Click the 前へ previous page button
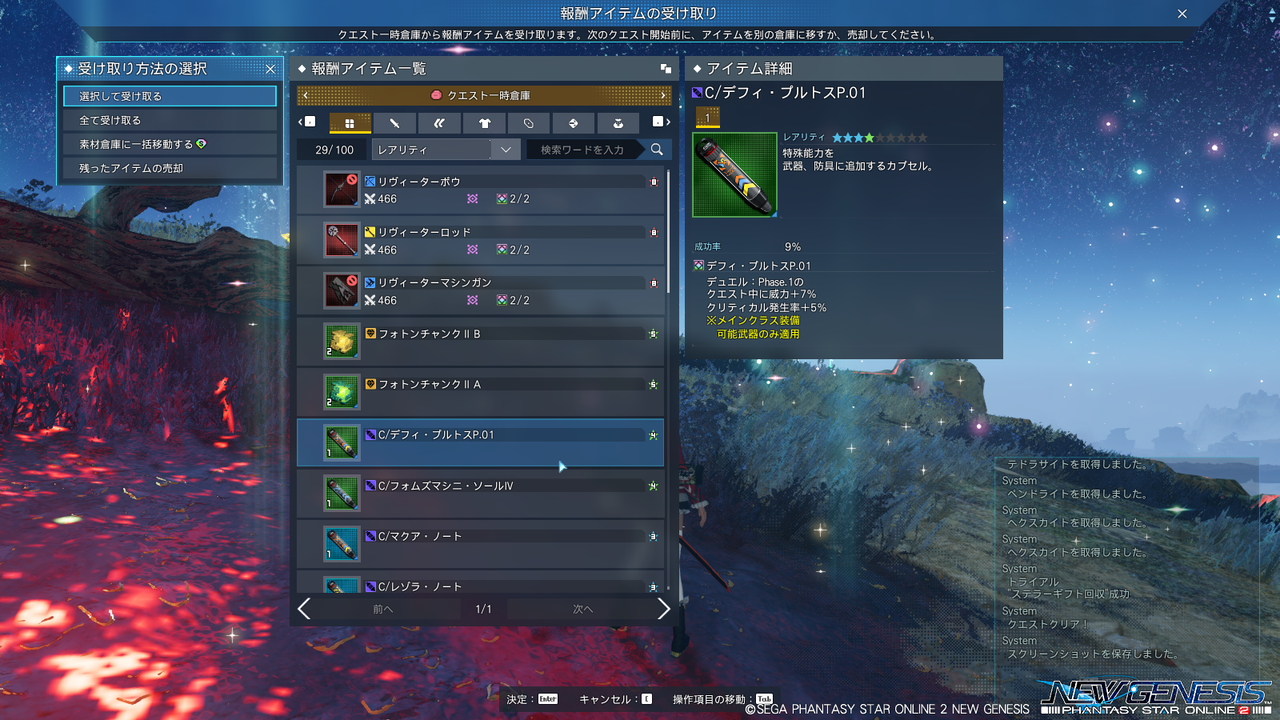 (x=383, y=609)
